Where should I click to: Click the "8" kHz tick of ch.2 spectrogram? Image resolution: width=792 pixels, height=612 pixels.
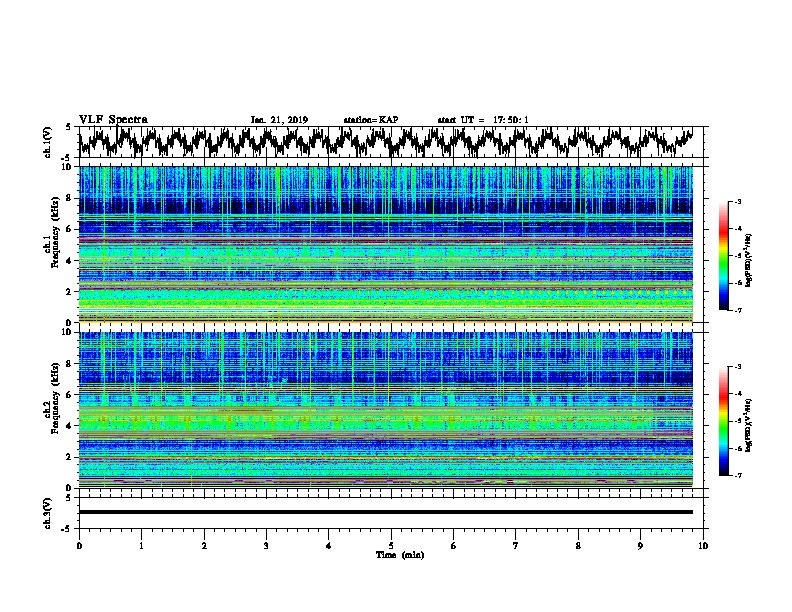tap(70, 364)
